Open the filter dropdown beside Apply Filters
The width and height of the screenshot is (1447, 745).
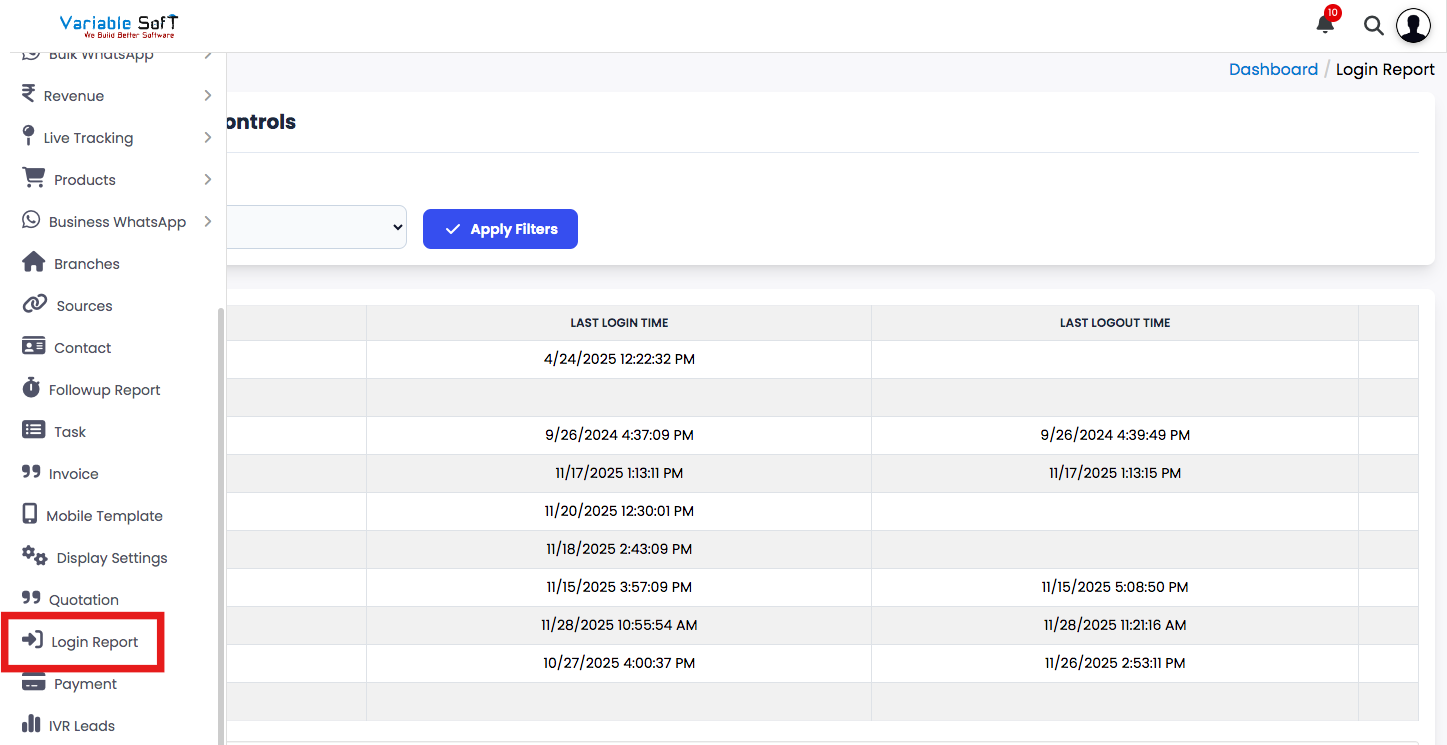pos(316,228)
